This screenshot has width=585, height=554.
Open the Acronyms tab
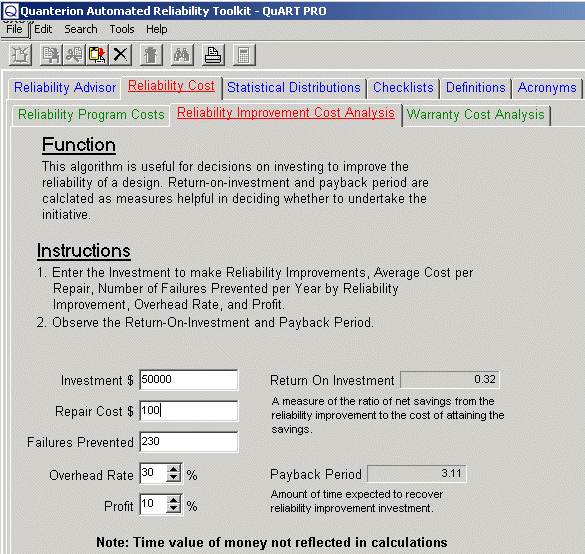(547, 88)
